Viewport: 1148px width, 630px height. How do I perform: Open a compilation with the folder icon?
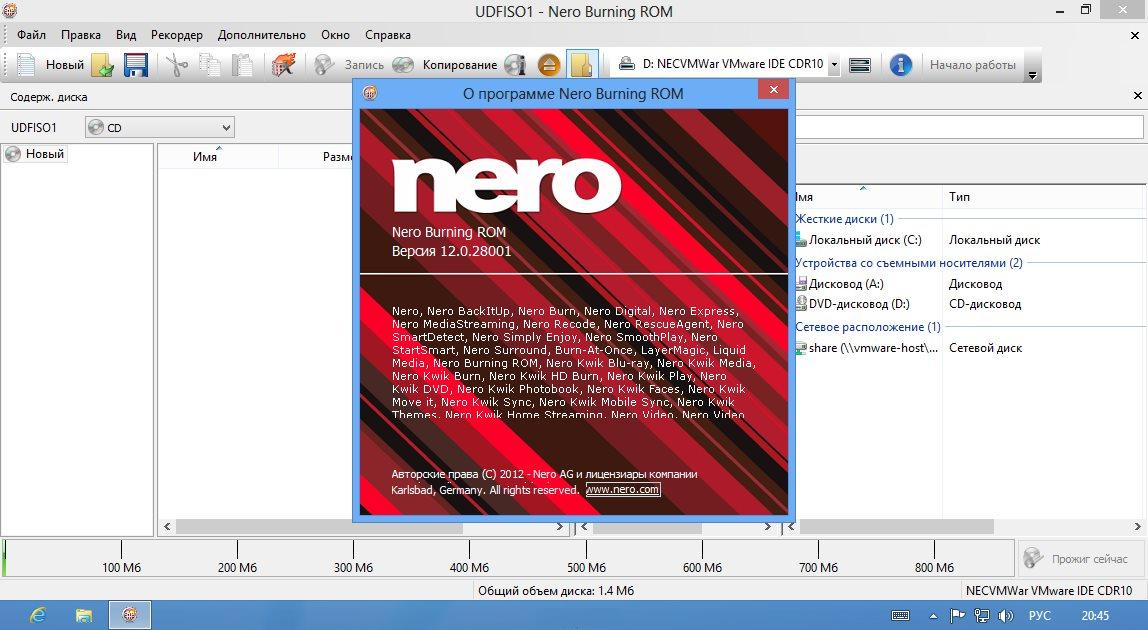pos(102,64)
